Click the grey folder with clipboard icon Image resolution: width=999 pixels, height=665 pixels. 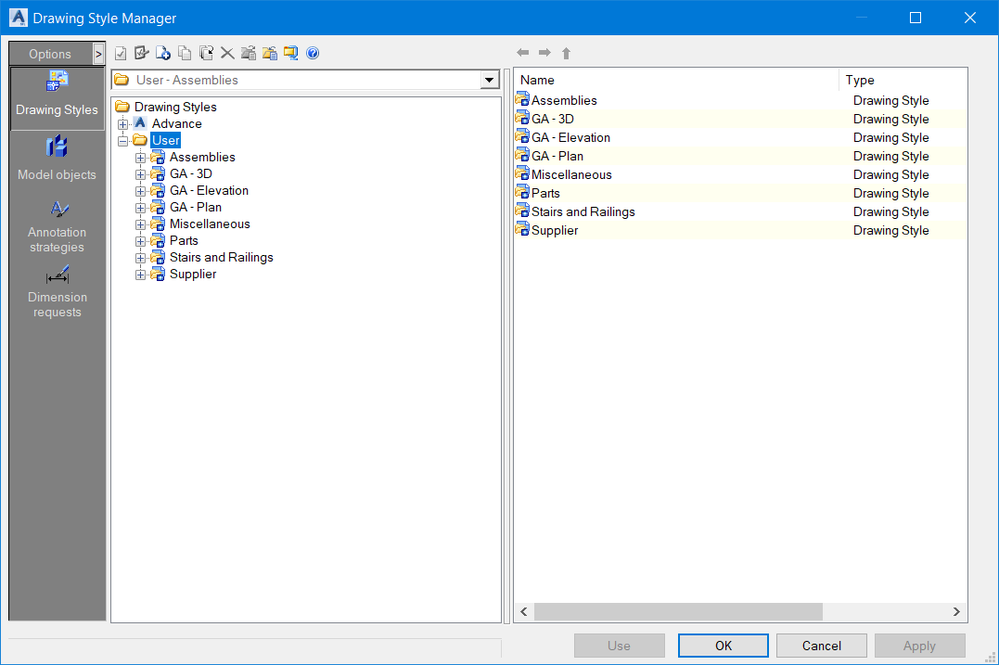[x=248, y=53]
